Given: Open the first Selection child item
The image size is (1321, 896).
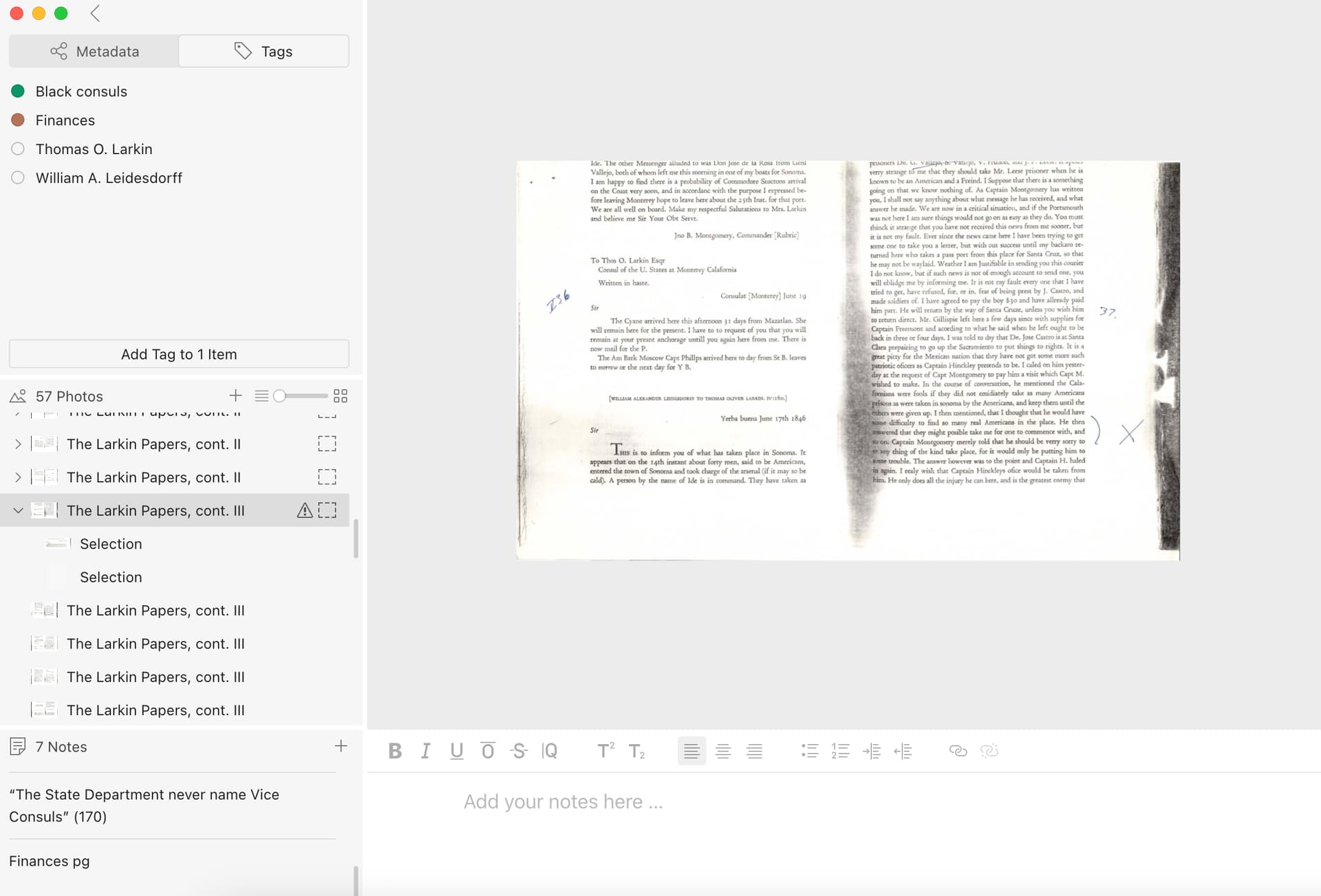Looking at the screenshot, I should (111, 544).
